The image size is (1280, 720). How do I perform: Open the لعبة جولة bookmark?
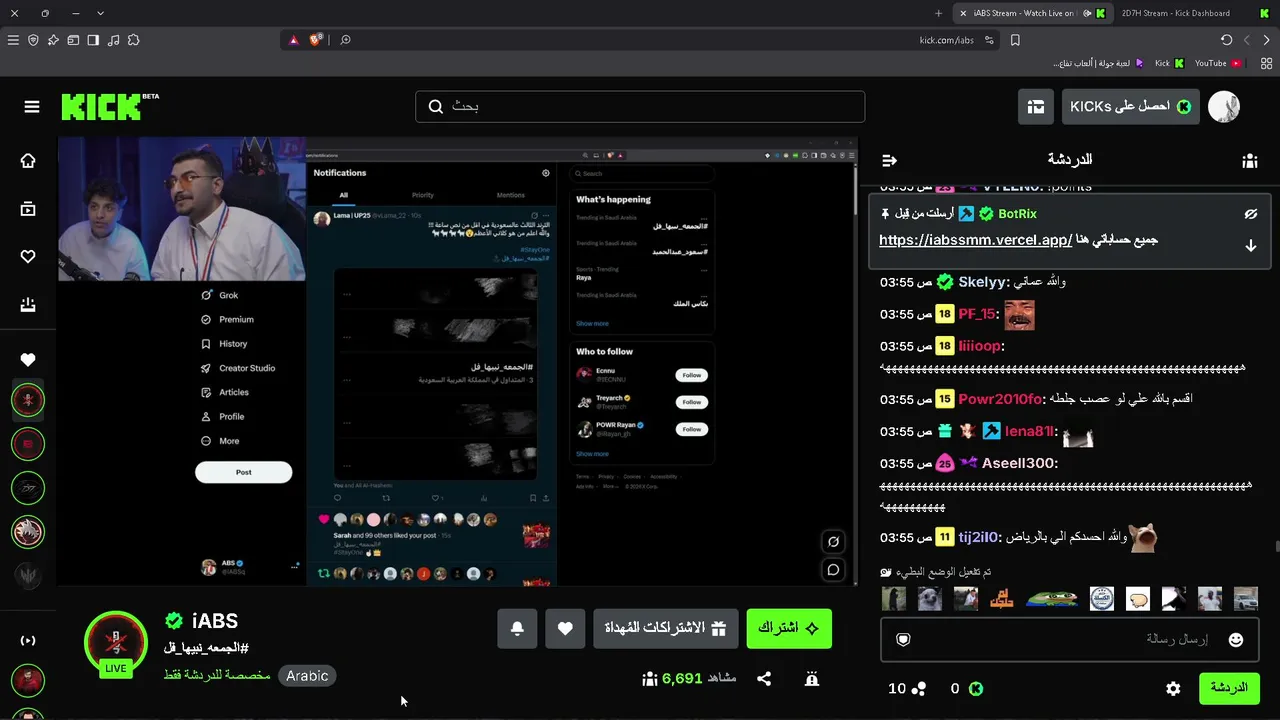pos(1099,63)
